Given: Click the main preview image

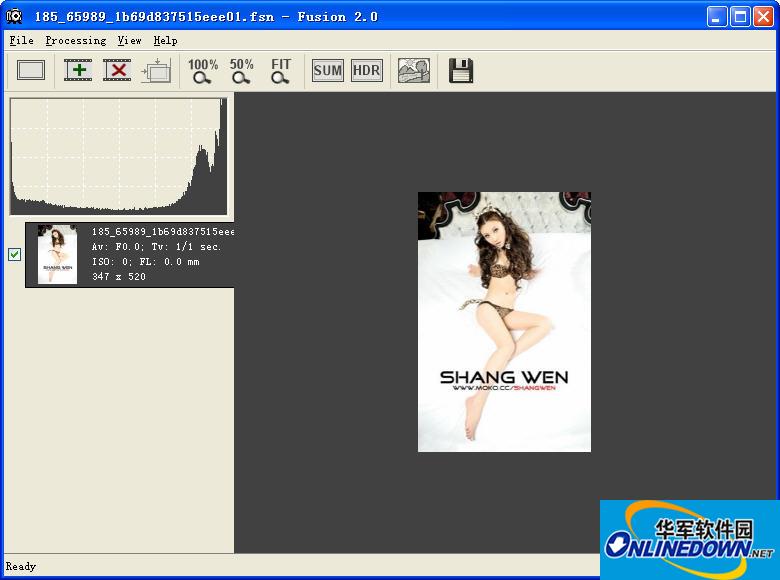Looking at the screenshot, I should (x=504, y=322).
